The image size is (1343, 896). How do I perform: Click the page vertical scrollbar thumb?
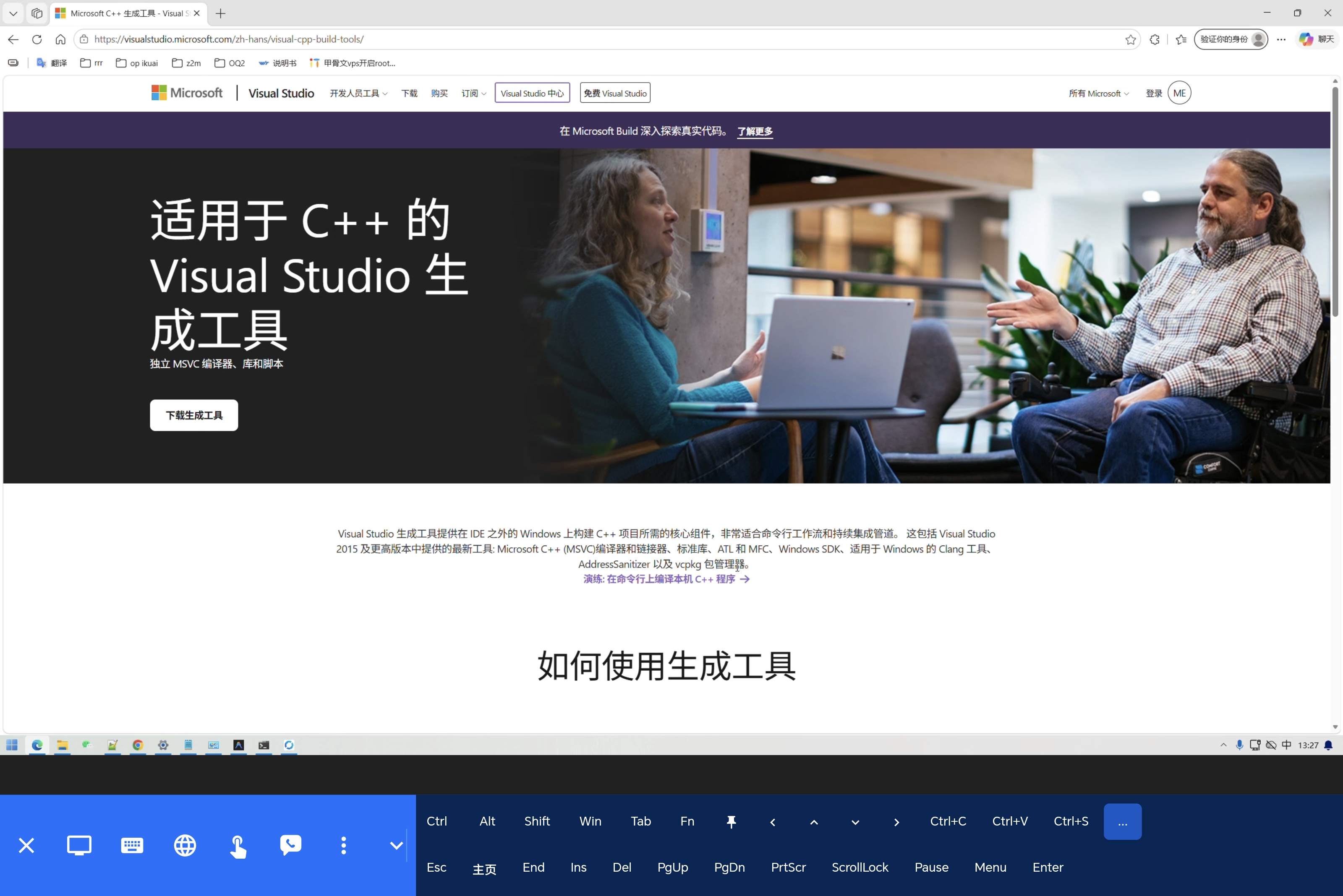(1335, 201)
